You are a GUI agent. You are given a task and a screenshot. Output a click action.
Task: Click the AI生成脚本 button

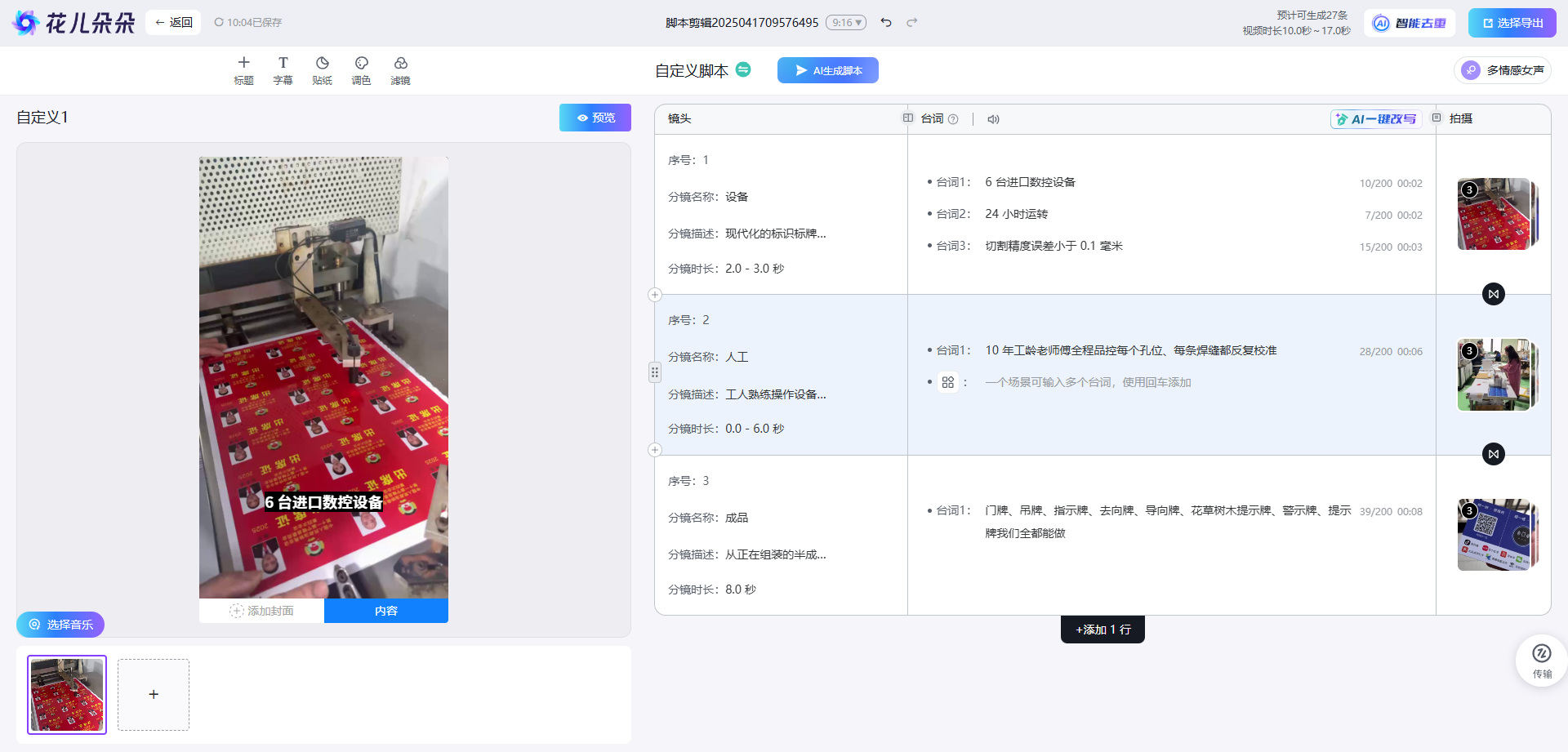point(827,70)
